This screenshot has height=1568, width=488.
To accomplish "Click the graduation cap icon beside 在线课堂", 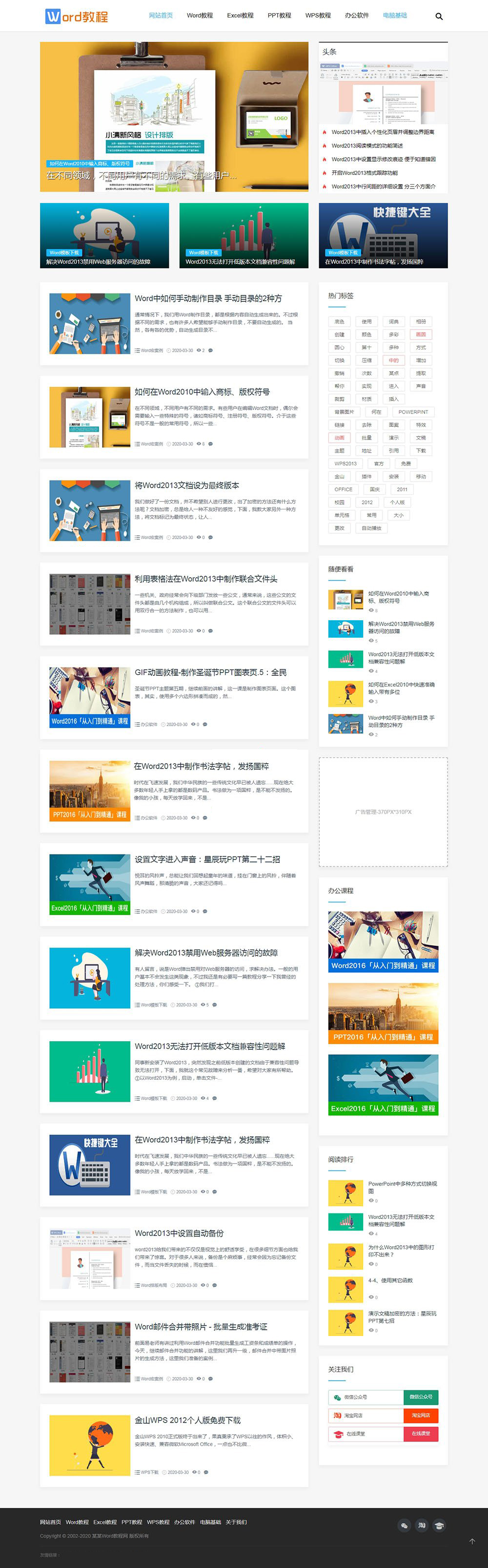I will click(338, 1434).
